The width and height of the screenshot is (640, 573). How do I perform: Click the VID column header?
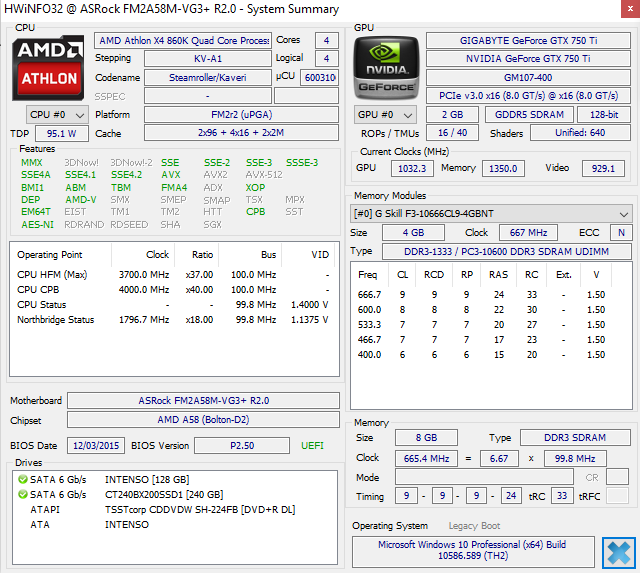pos(309,255)
